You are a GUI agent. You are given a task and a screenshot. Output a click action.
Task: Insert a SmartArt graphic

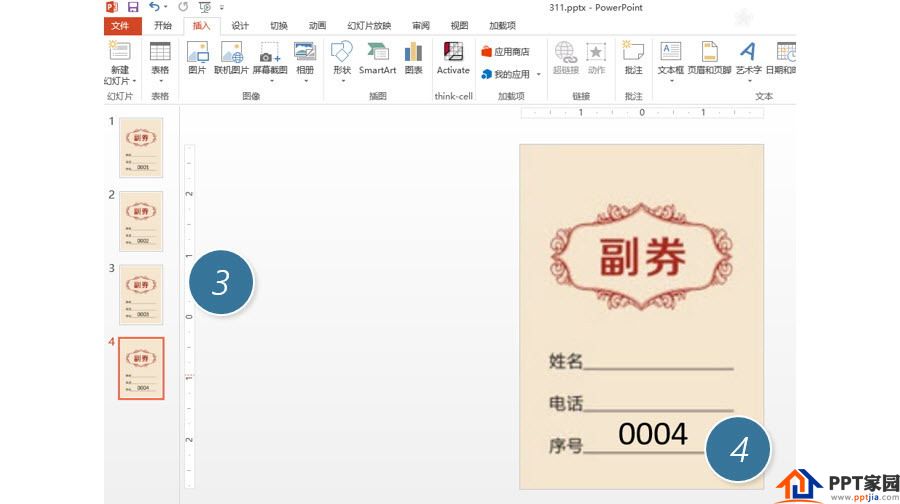(378, 58)
